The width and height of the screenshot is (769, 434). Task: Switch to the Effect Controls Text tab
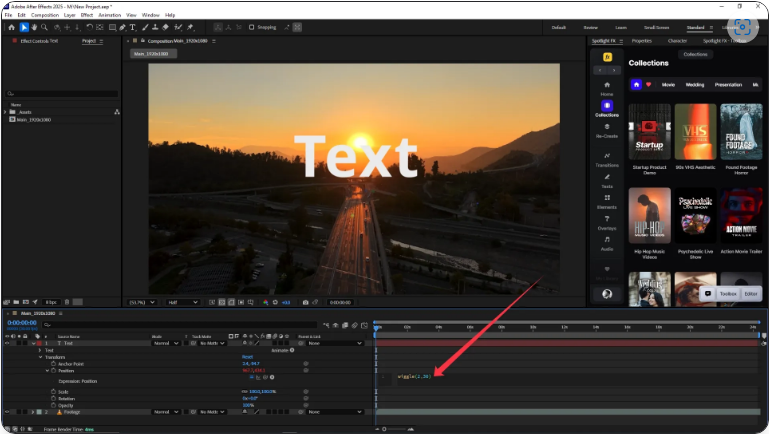click(39, 41)
